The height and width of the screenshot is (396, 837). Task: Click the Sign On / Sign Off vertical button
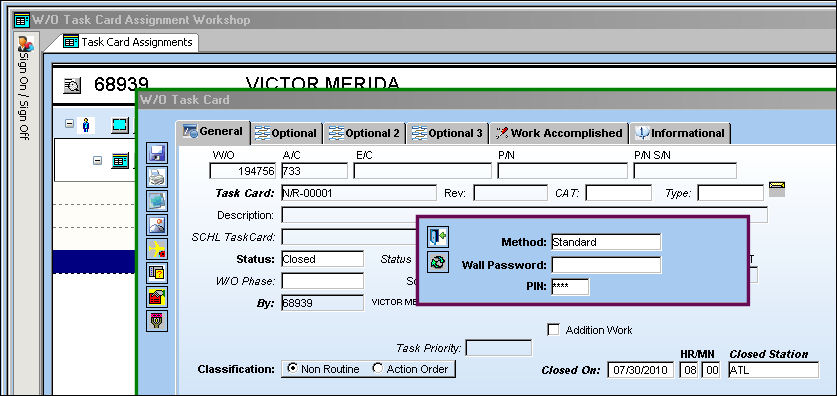click(x=25, y=96)
